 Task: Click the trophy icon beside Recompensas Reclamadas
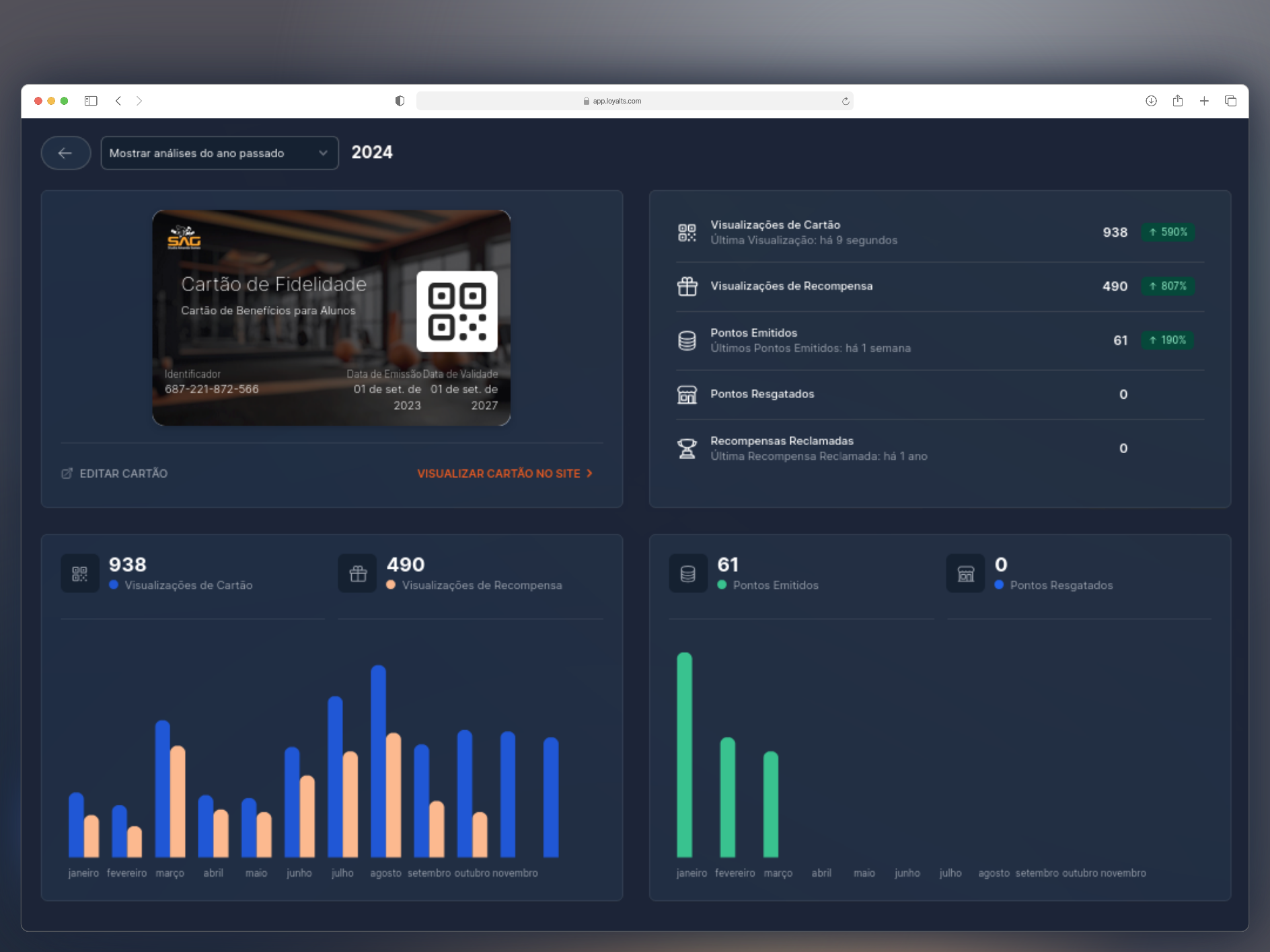point(687,448)
